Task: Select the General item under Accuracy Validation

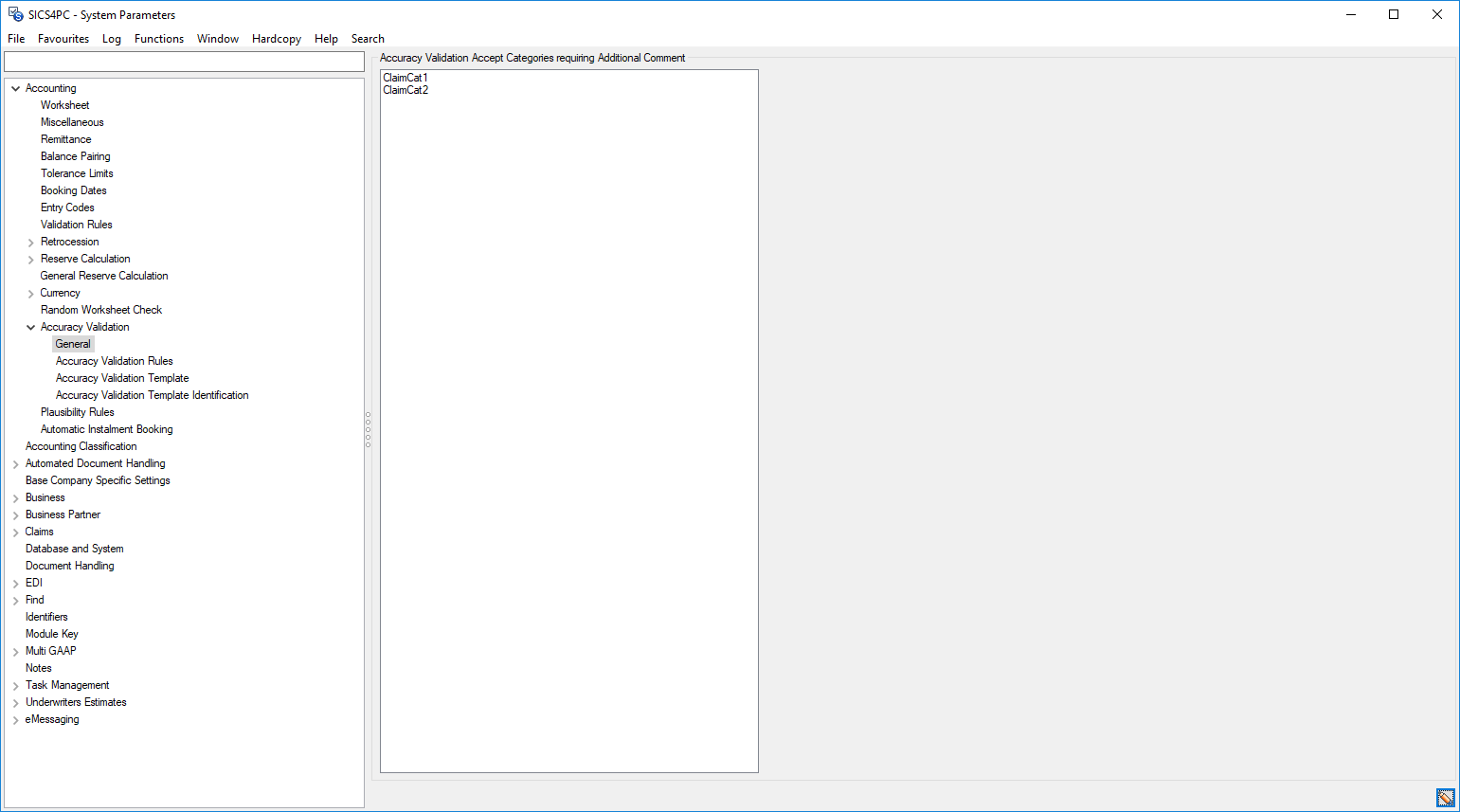Action: point(73,344)
